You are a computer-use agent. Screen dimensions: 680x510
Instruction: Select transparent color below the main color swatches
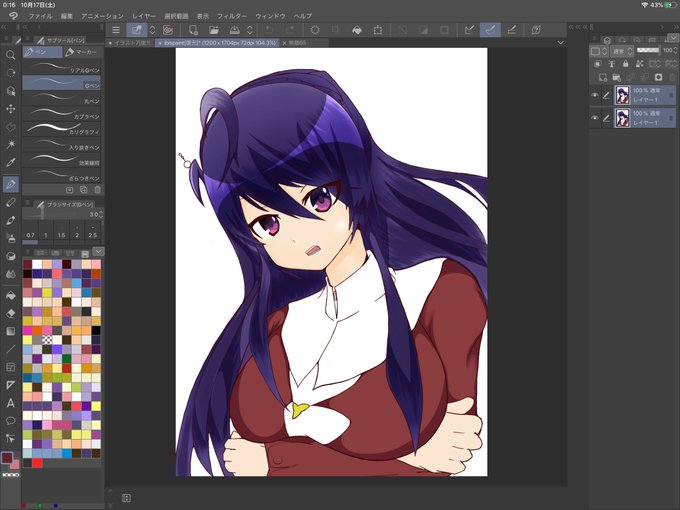click(11, 475)
